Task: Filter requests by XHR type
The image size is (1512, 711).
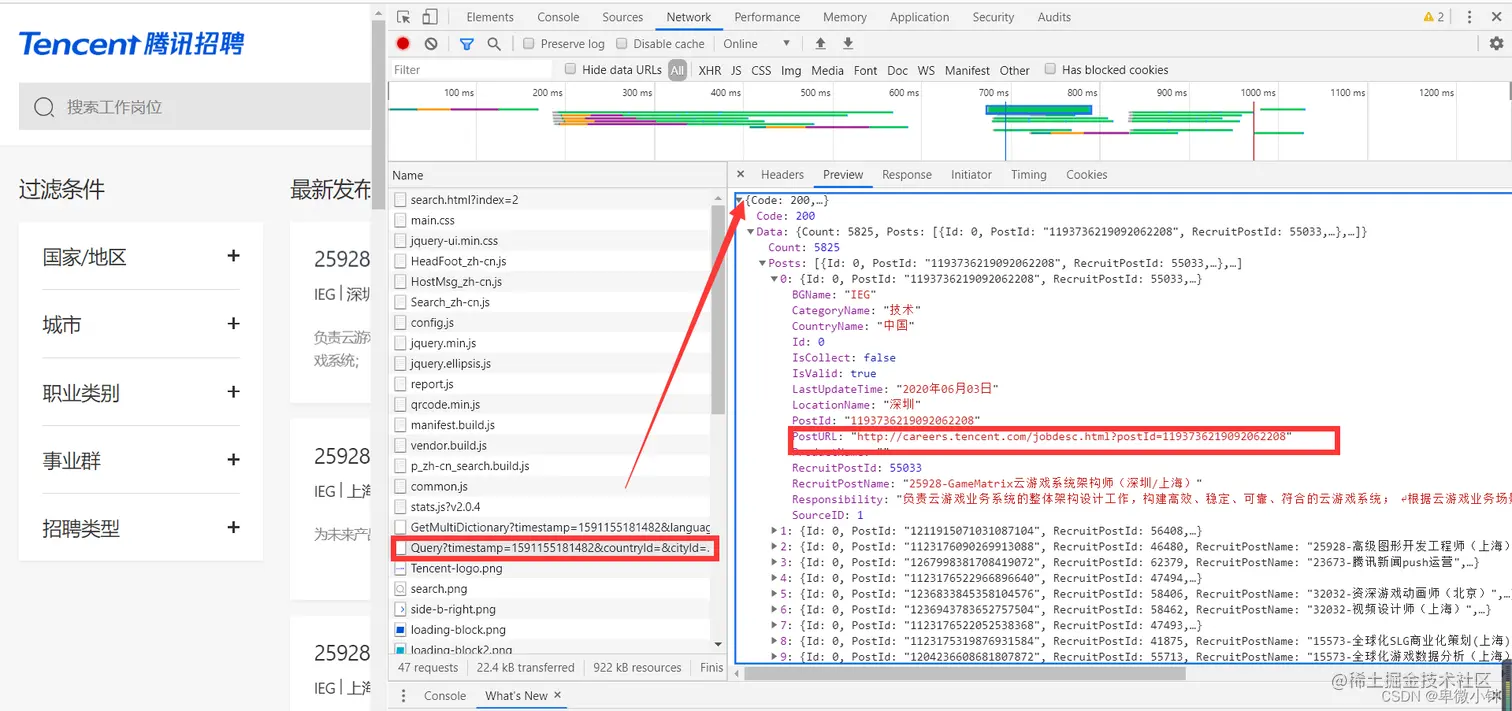Action: pyautogui.click(x=710, y=70)
